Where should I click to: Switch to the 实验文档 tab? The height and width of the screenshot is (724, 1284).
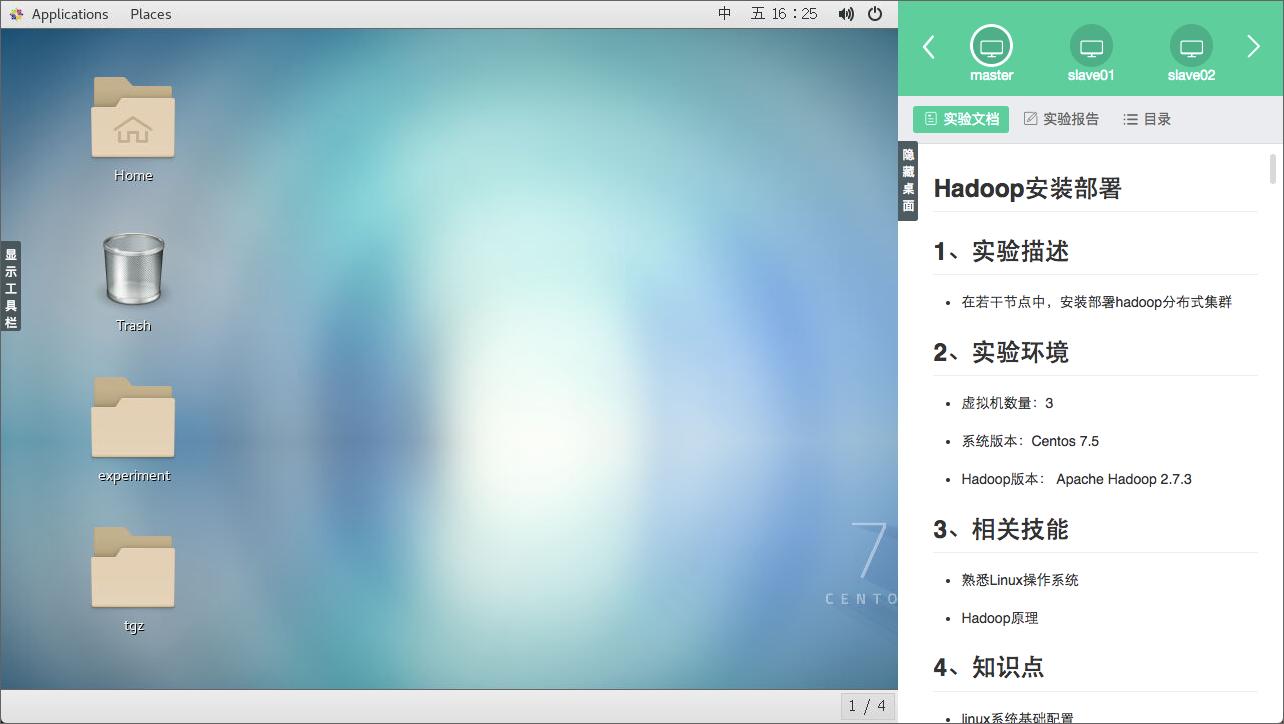(x=961, y=119)
